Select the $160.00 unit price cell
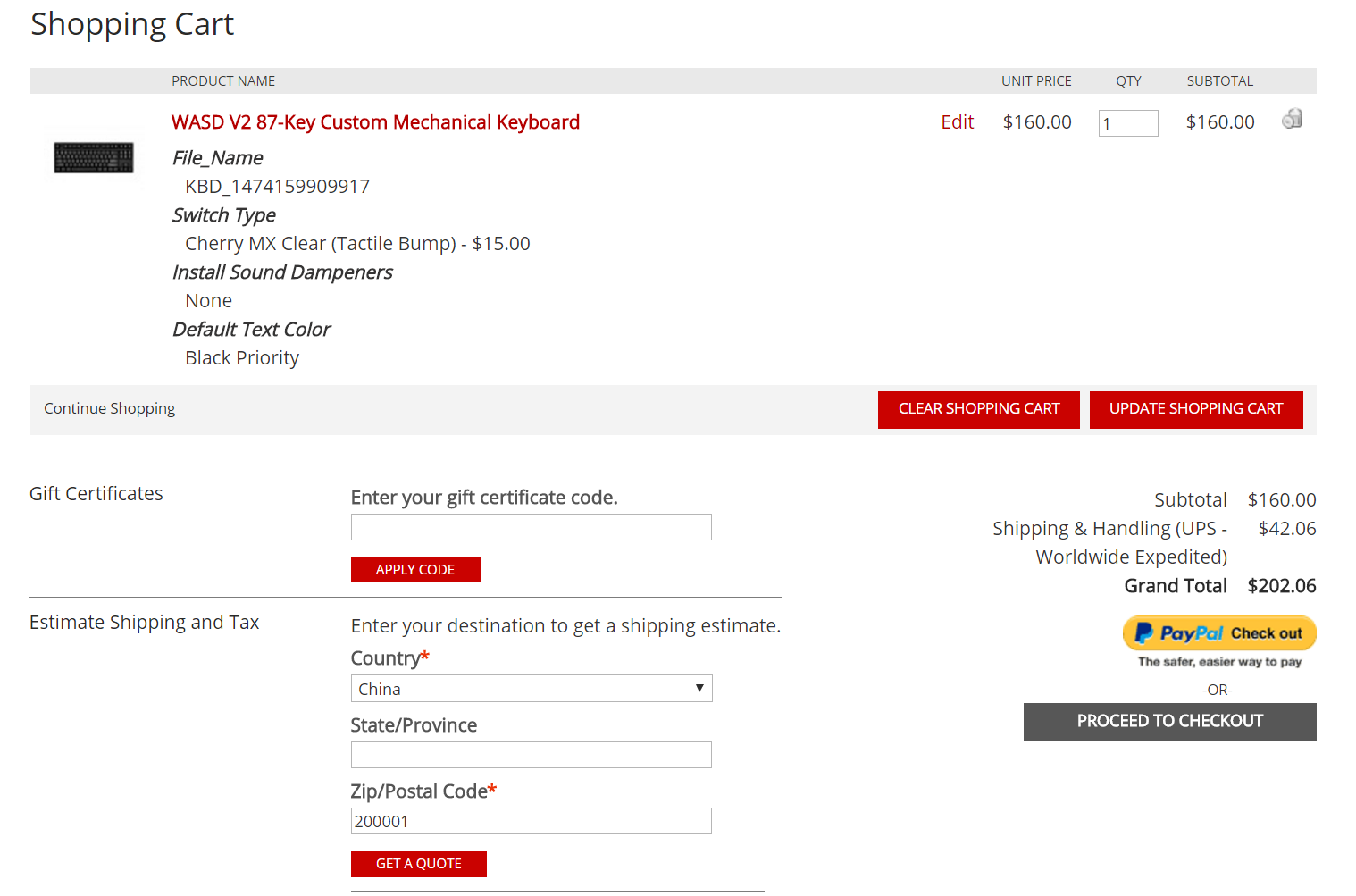Viewport: 1356px width, 896px height. [1037, 122]
